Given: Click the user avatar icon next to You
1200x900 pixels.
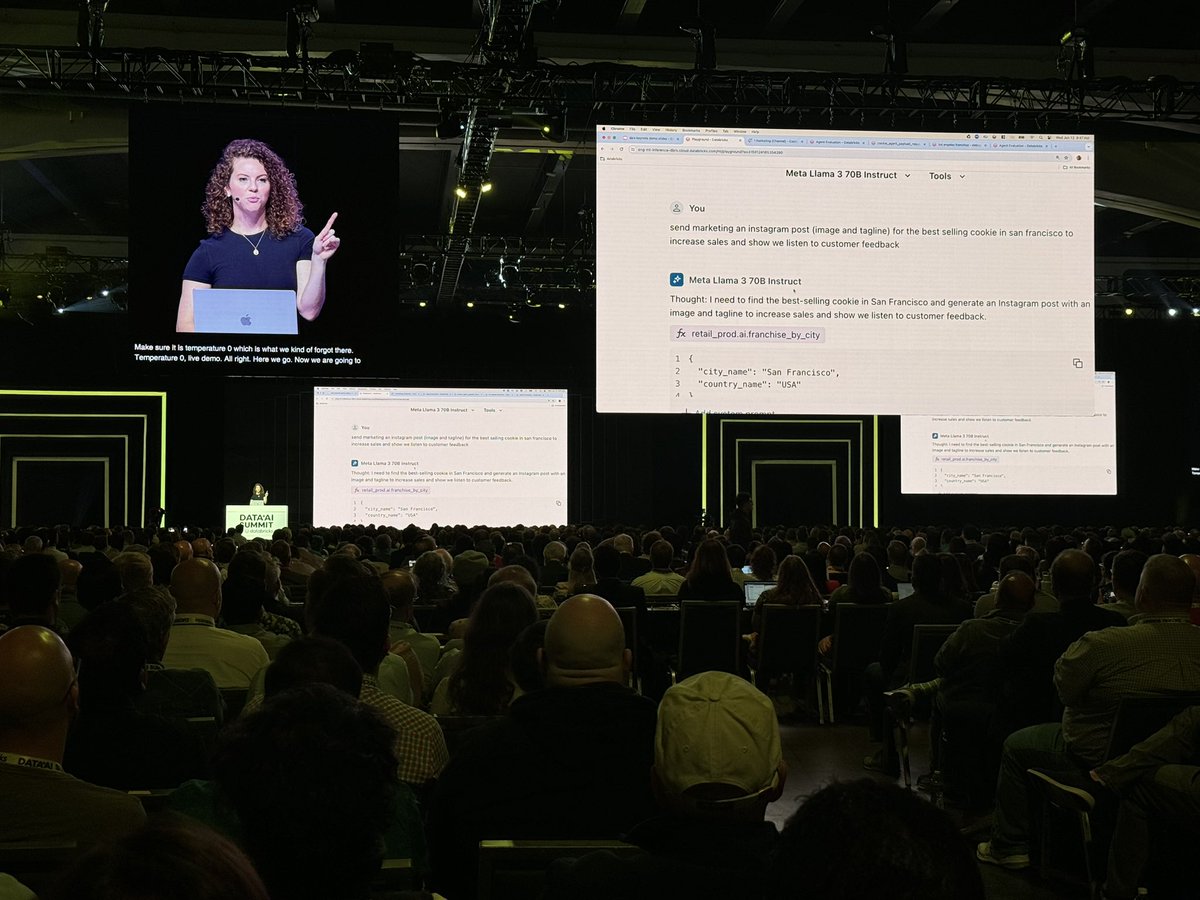Looking at the screenshot, I should (677, 208).
